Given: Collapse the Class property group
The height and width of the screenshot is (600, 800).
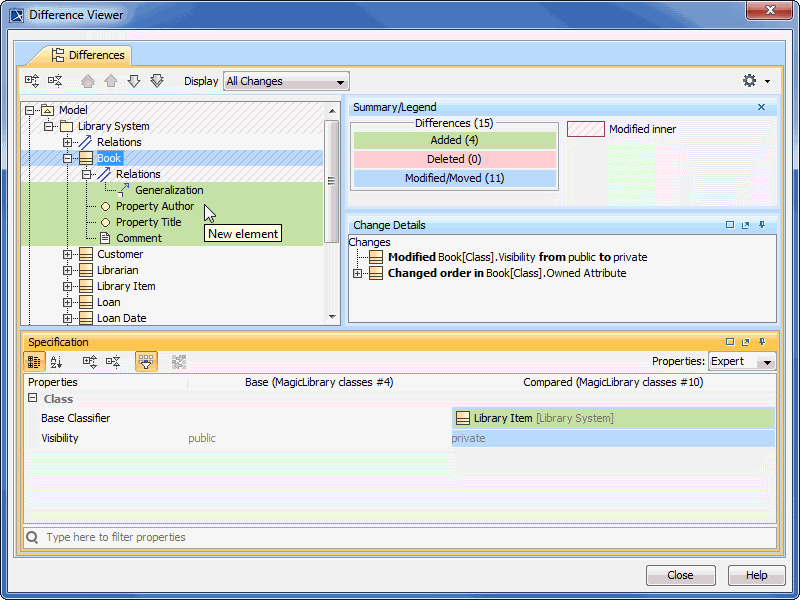Looking at the screenshot, I should (x=33, y=398).
